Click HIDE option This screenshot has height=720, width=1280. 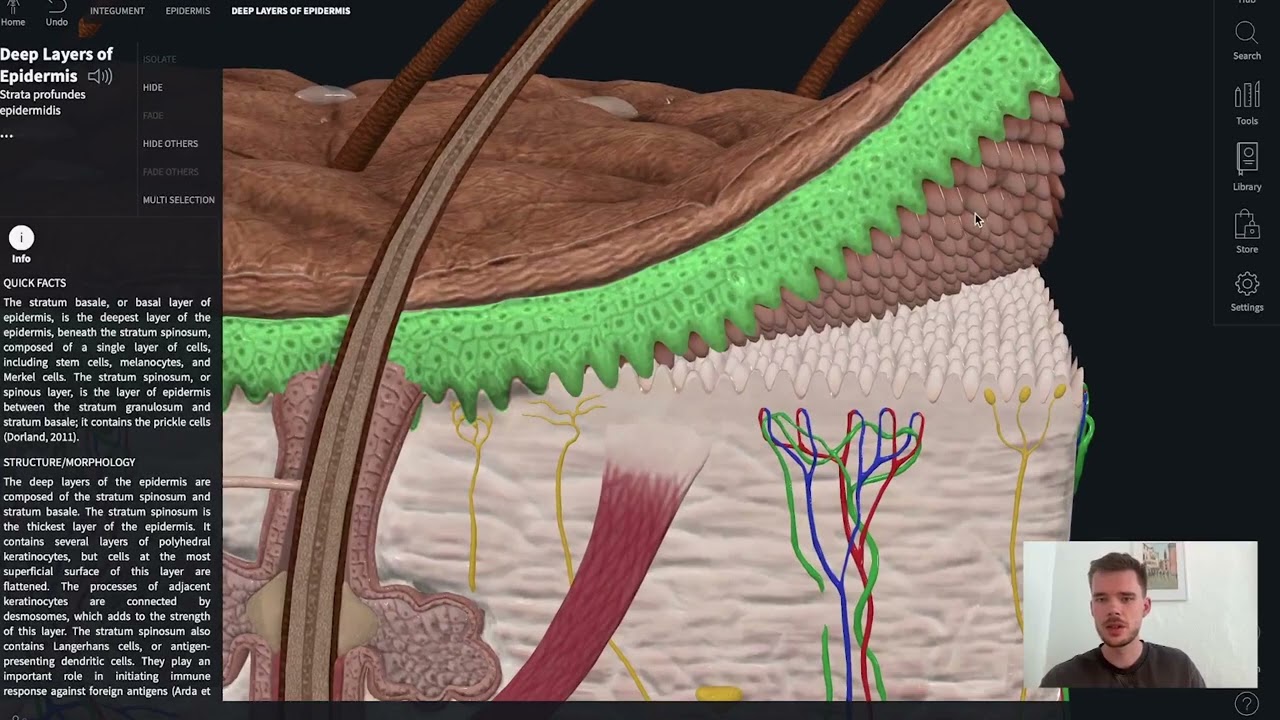pyautogui.click(x=152, y=88)
